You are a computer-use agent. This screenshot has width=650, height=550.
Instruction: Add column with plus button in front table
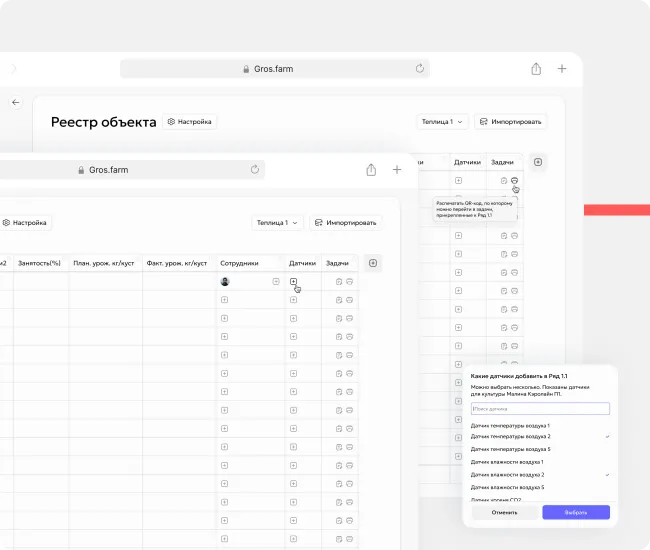click(373, 263)
